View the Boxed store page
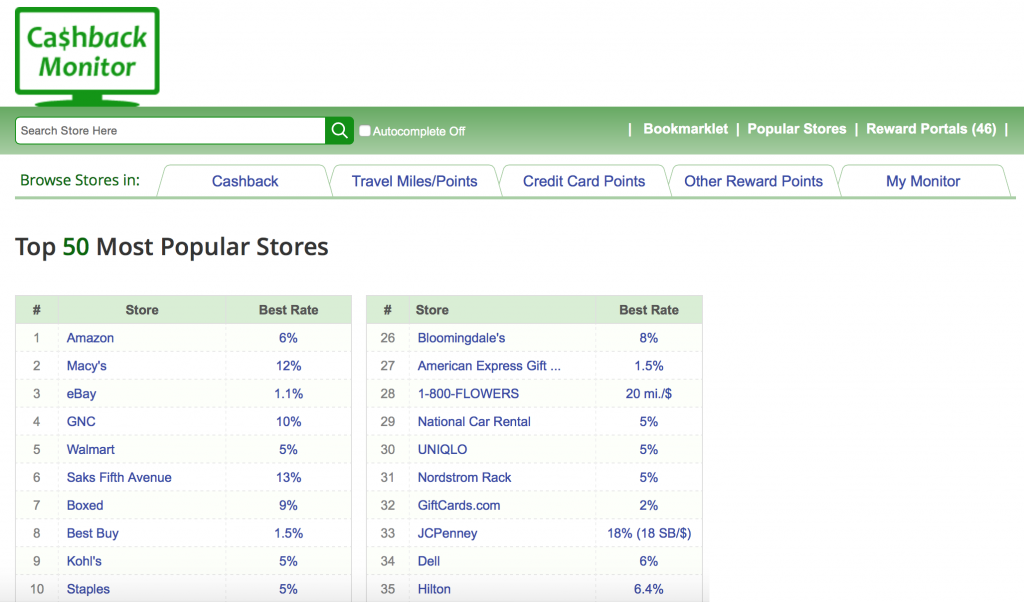The width and height of the screenshot is (1024, 602). [x=85, y=505]
